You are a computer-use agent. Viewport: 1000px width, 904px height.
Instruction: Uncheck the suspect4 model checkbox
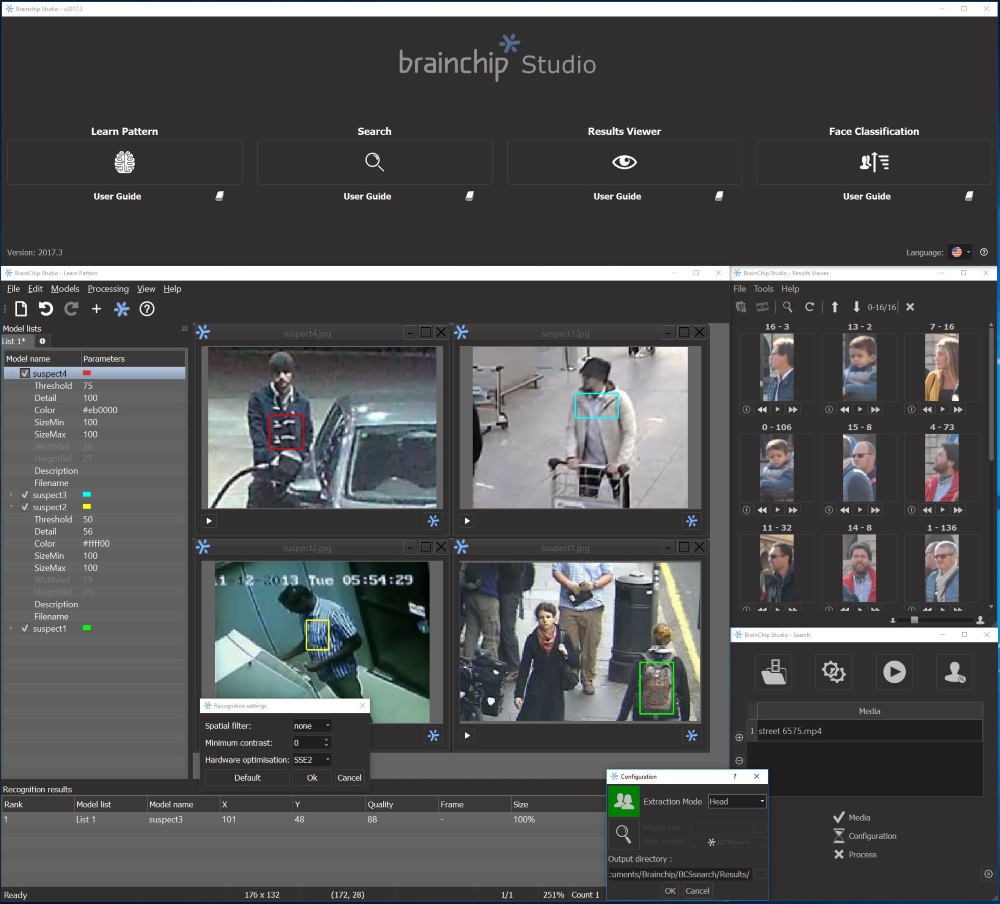point(25,373)
